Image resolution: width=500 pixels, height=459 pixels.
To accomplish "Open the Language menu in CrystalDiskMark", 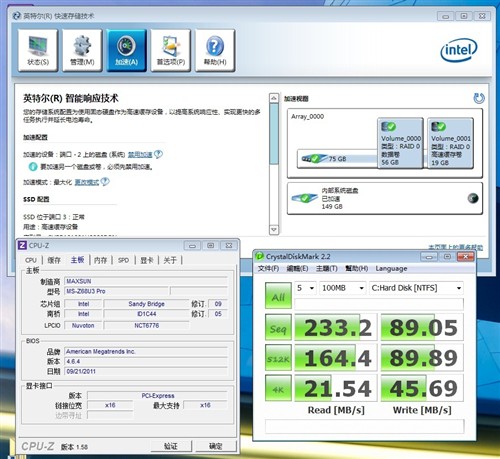I will coord(391,268).
